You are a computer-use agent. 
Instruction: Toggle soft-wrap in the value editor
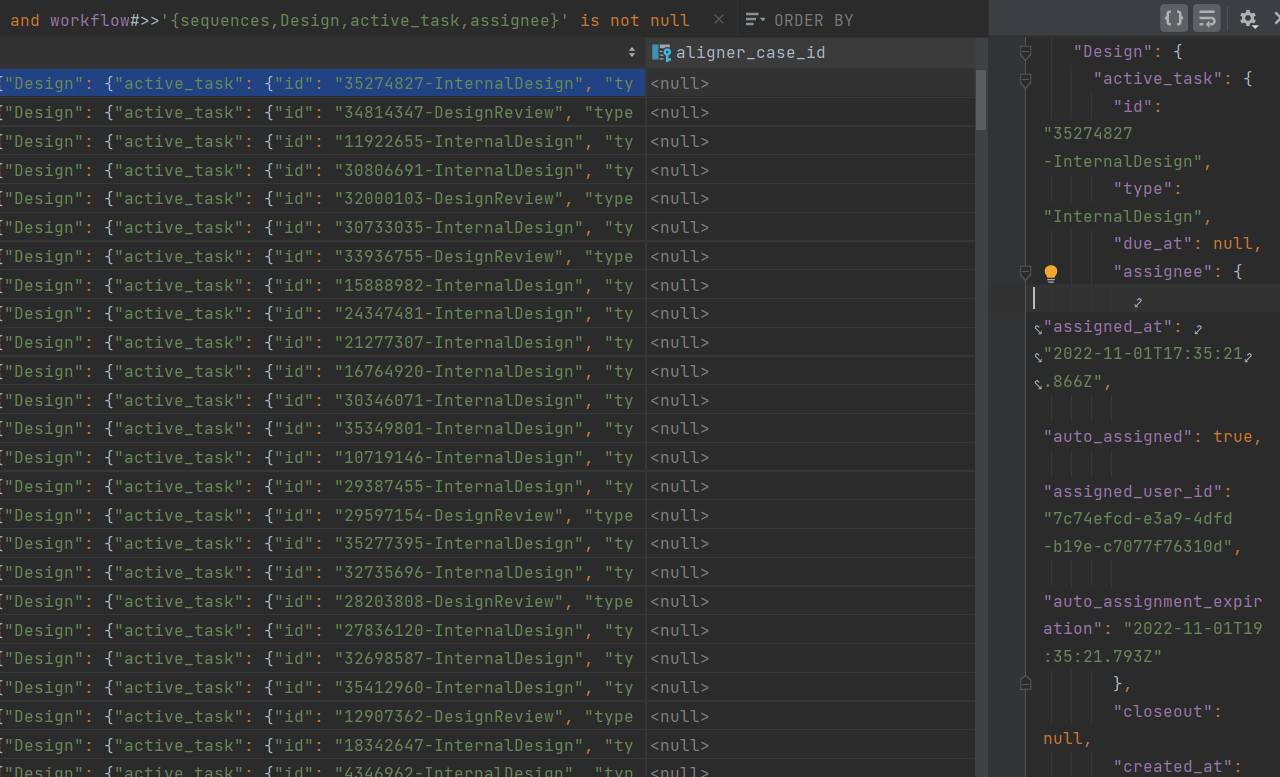click(x=1207, y=18)
